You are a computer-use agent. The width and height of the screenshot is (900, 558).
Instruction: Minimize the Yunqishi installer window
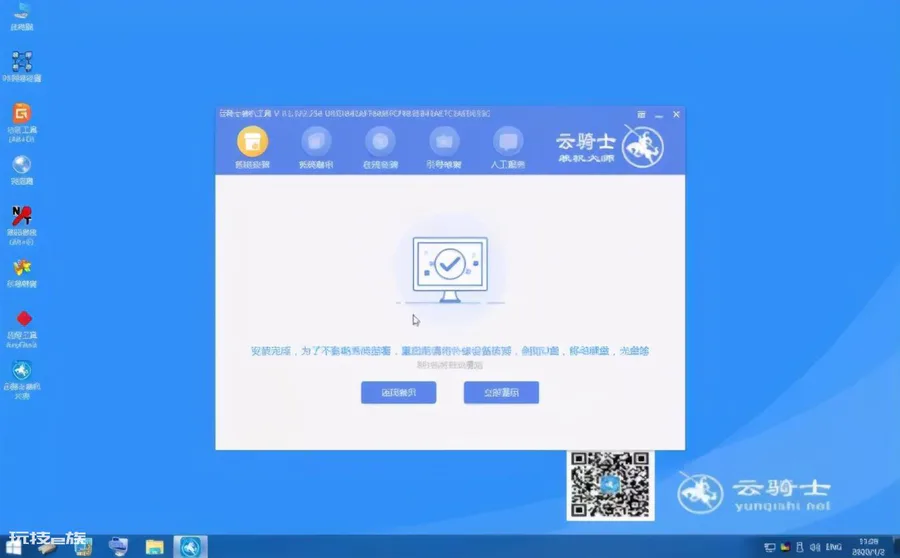pyautogui.click(x=659, y=115)
